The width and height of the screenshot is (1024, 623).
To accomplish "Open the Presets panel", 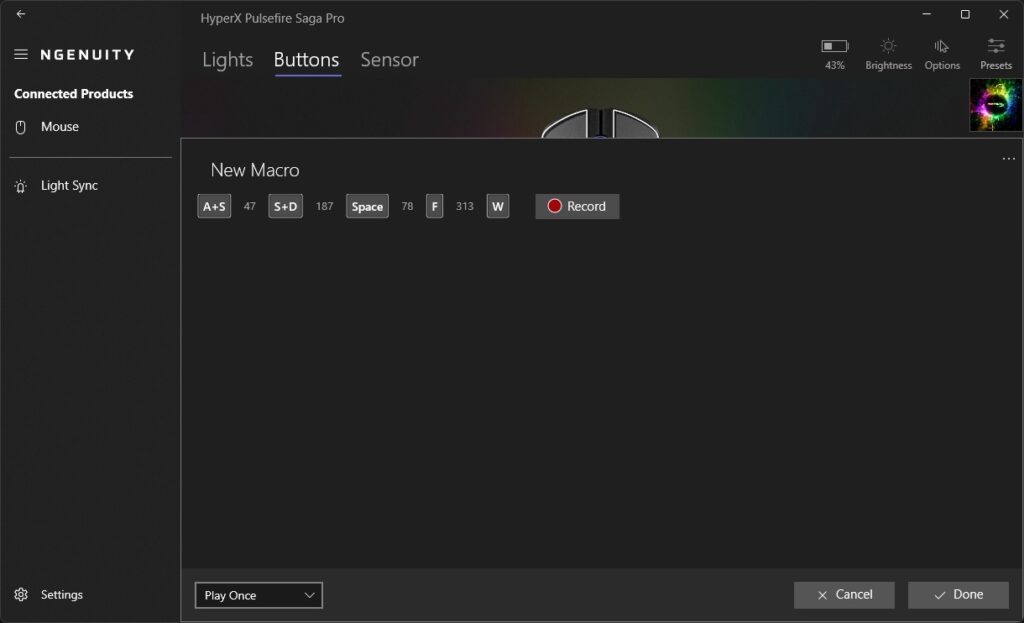I will pos(995,54).
